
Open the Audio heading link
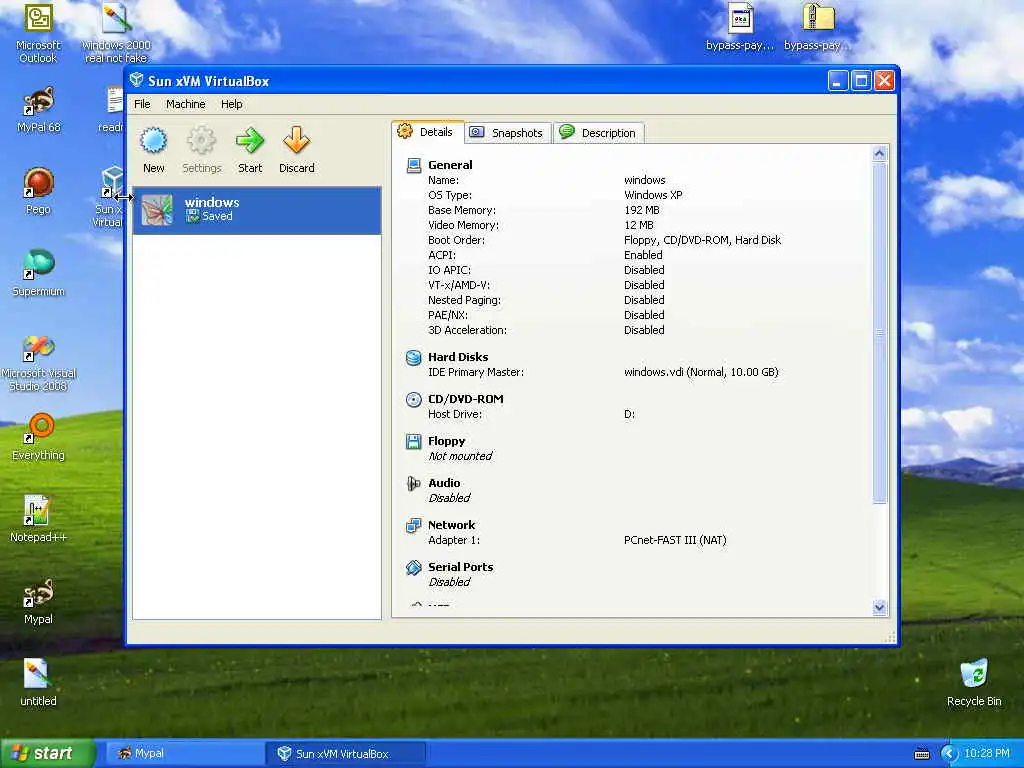point(444,483)
